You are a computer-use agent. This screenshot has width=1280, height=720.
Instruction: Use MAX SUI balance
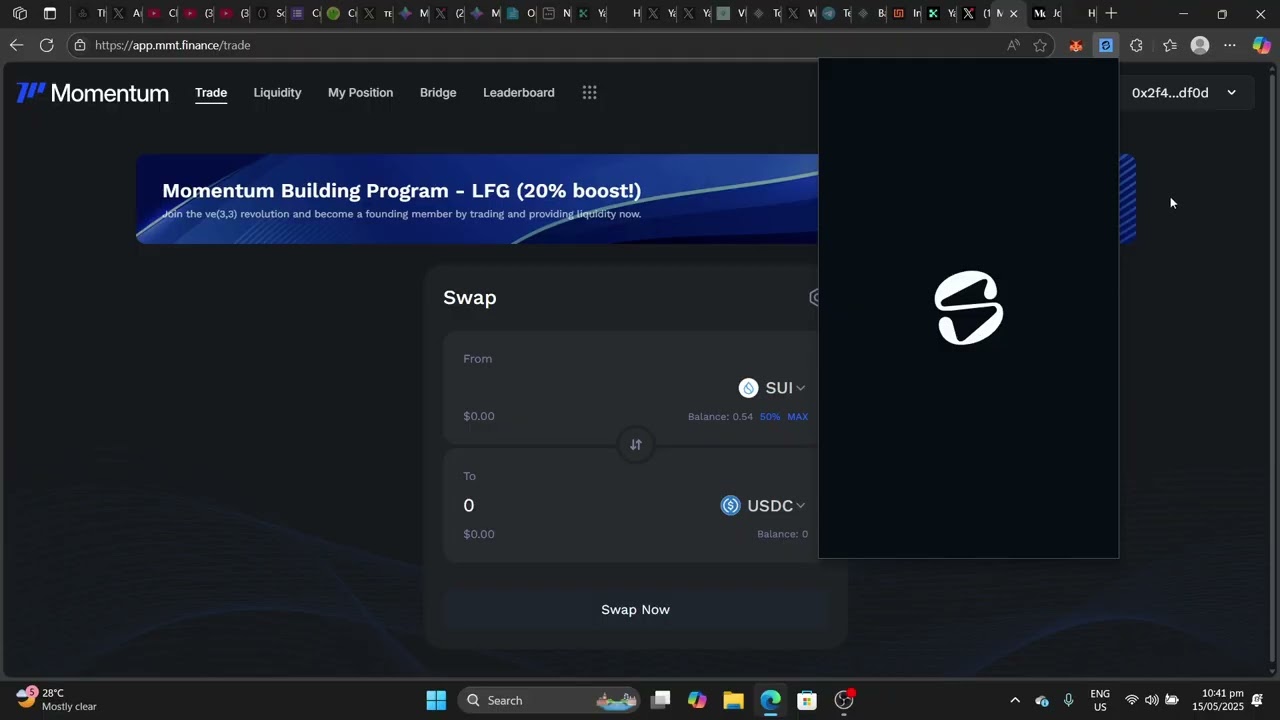coord(797,417)
